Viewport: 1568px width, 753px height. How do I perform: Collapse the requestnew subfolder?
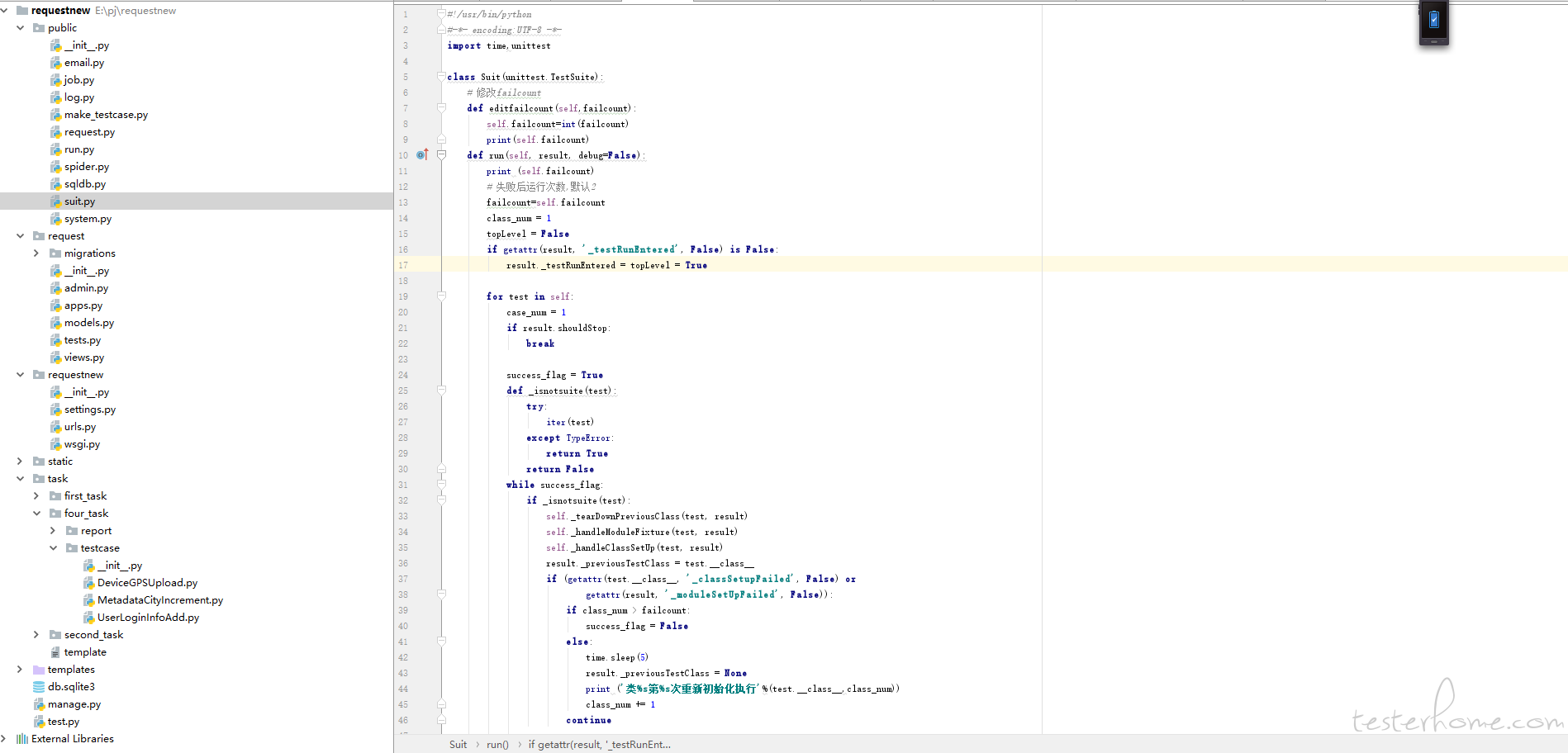[x=21, y=375]
